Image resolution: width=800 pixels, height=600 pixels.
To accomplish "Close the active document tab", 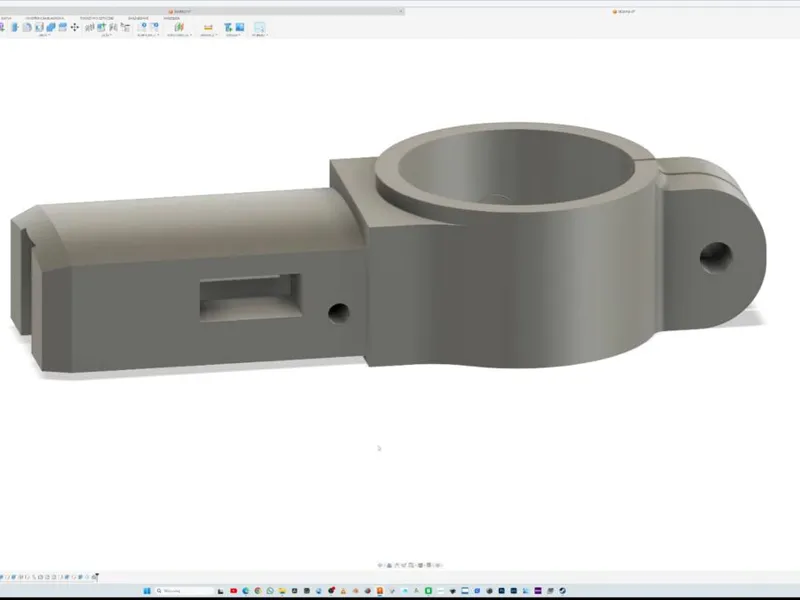I will click(x=401, y=11).
